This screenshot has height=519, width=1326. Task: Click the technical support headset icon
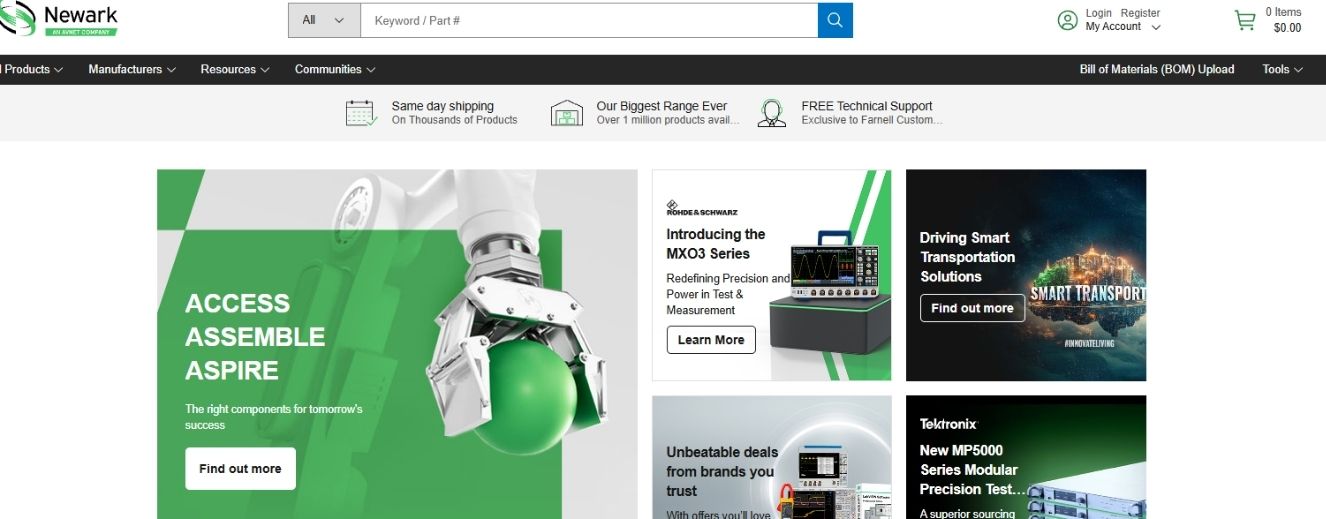point(771,113)
